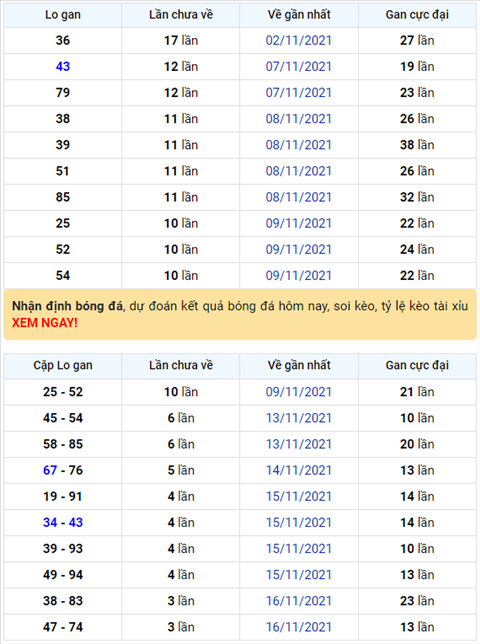
Task: Click '24 lần' in row 52
Action: 417,249
